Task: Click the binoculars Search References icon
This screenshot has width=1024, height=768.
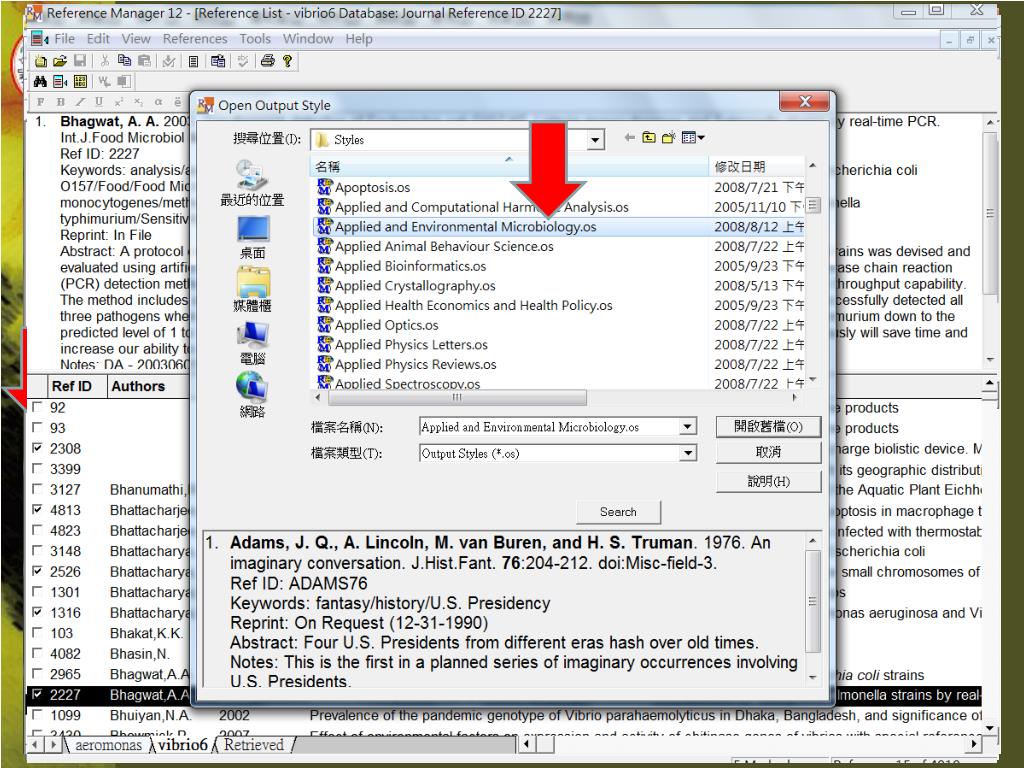Action: pos(40,82)
